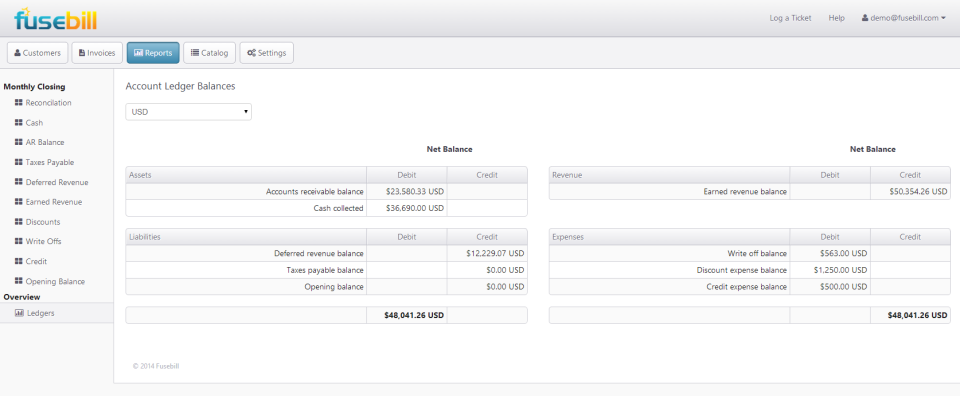Open the Help link
The width and height of the screenshot is (960, 396).
(836, 18)
